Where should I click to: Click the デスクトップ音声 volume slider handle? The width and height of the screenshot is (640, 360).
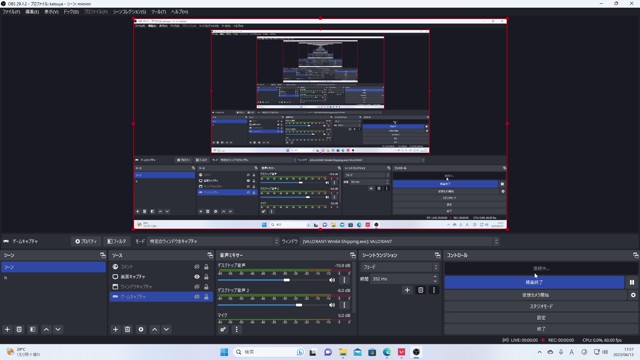tap(287, 280)
